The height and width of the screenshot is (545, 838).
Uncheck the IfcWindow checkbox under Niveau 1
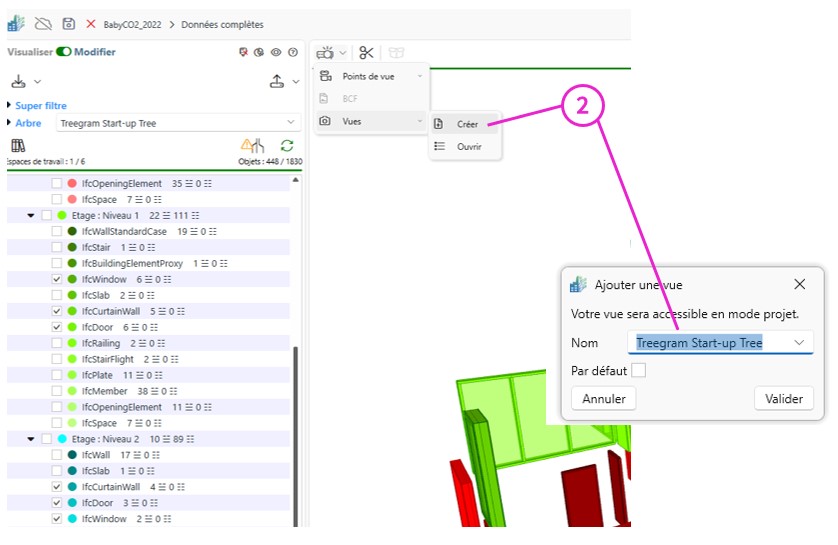[57, 279]
